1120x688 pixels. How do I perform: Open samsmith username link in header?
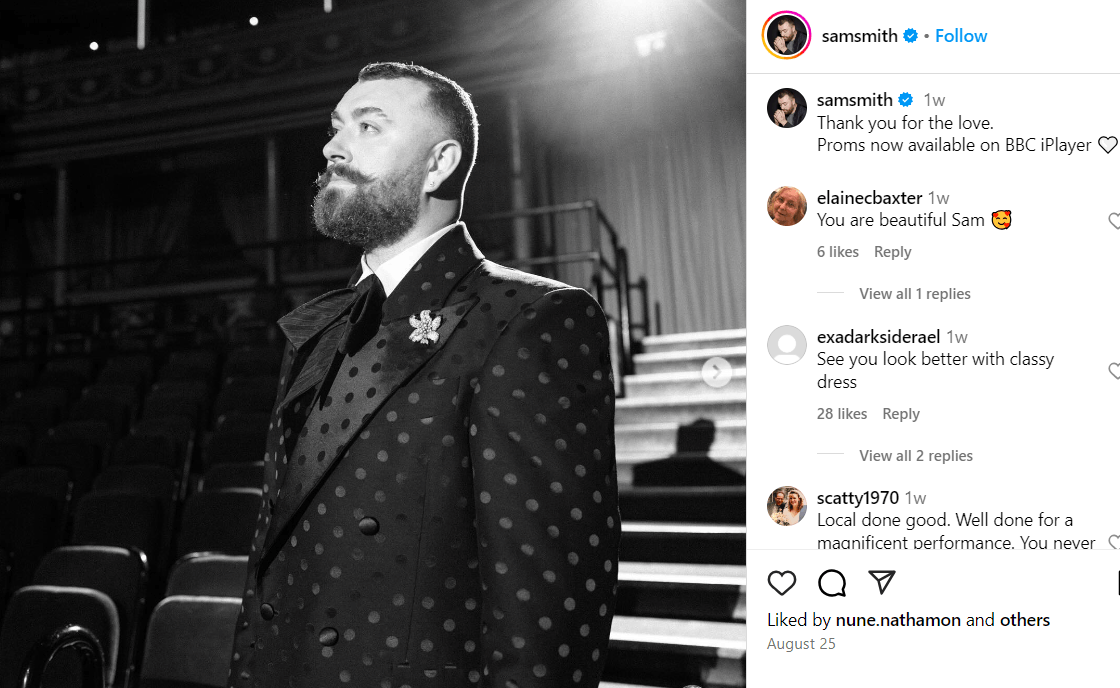pos(858,36)
